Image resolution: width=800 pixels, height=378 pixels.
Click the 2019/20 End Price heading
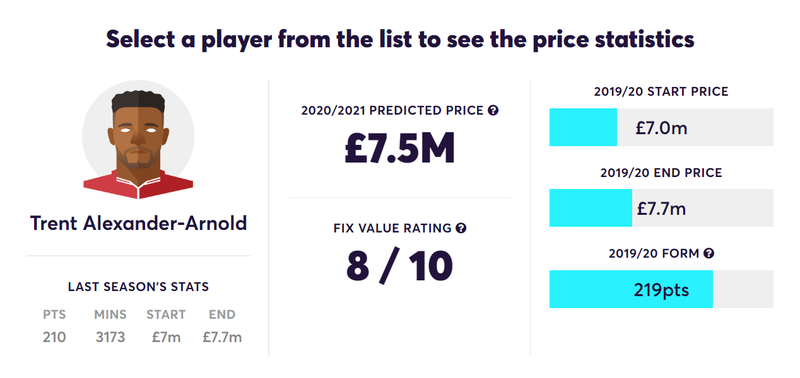tap(661, 172)
